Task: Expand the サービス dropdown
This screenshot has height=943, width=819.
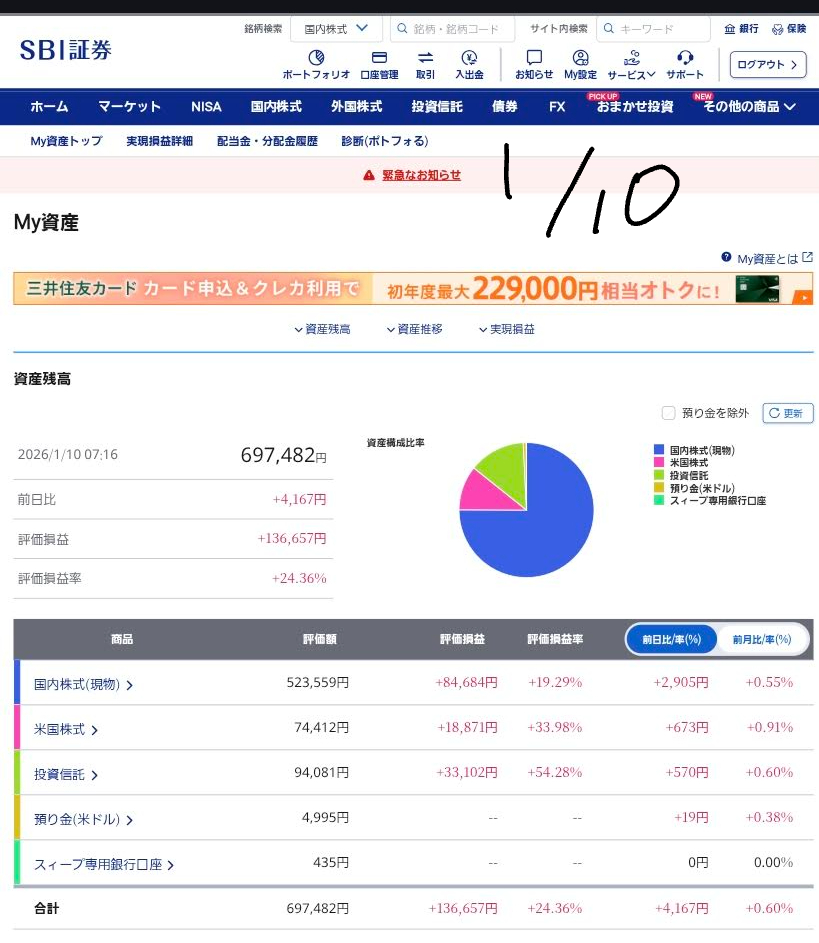Action: coord(631,63)
